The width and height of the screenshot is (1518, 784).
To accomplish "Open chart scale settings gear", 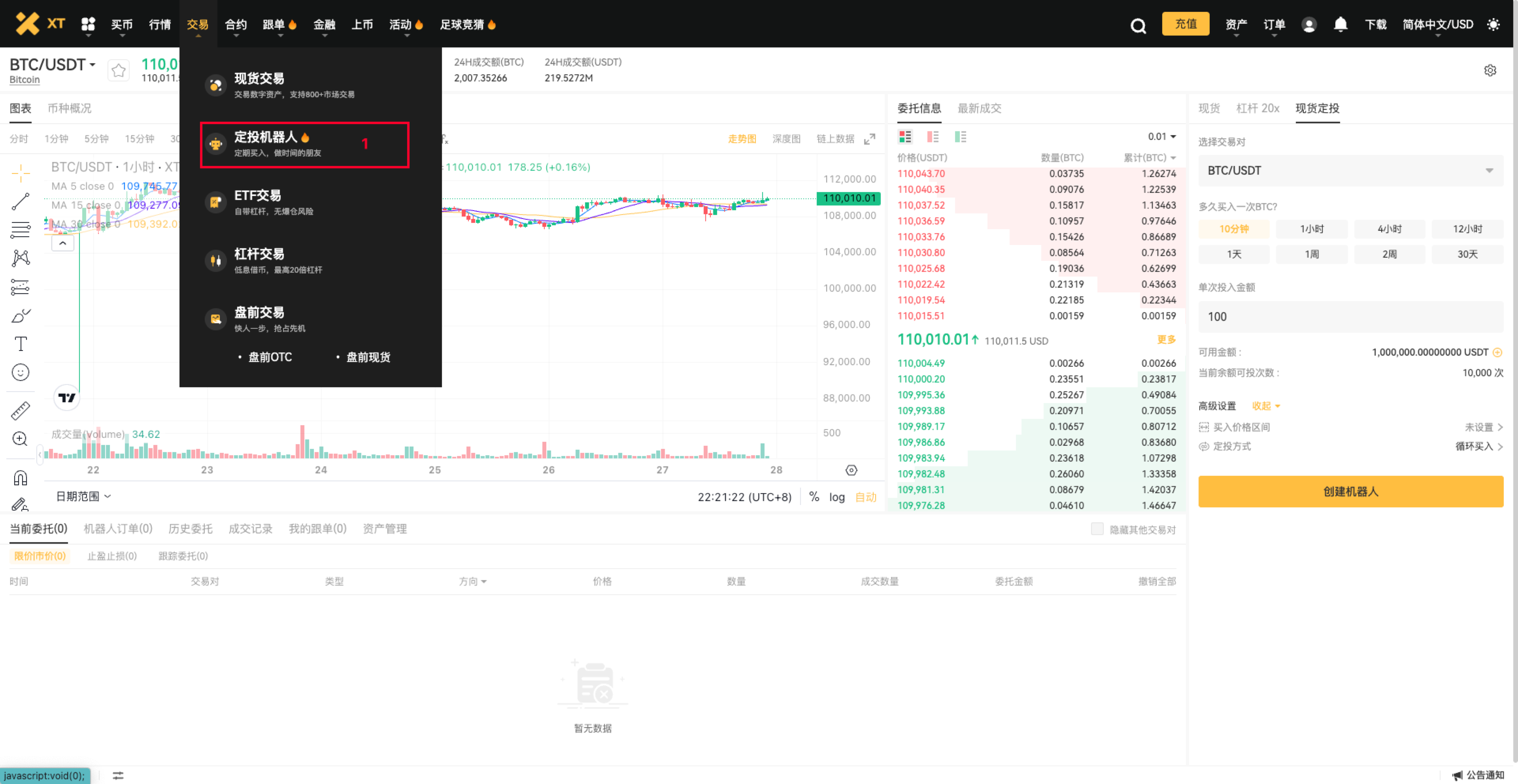I will click(x=851, y=470).
